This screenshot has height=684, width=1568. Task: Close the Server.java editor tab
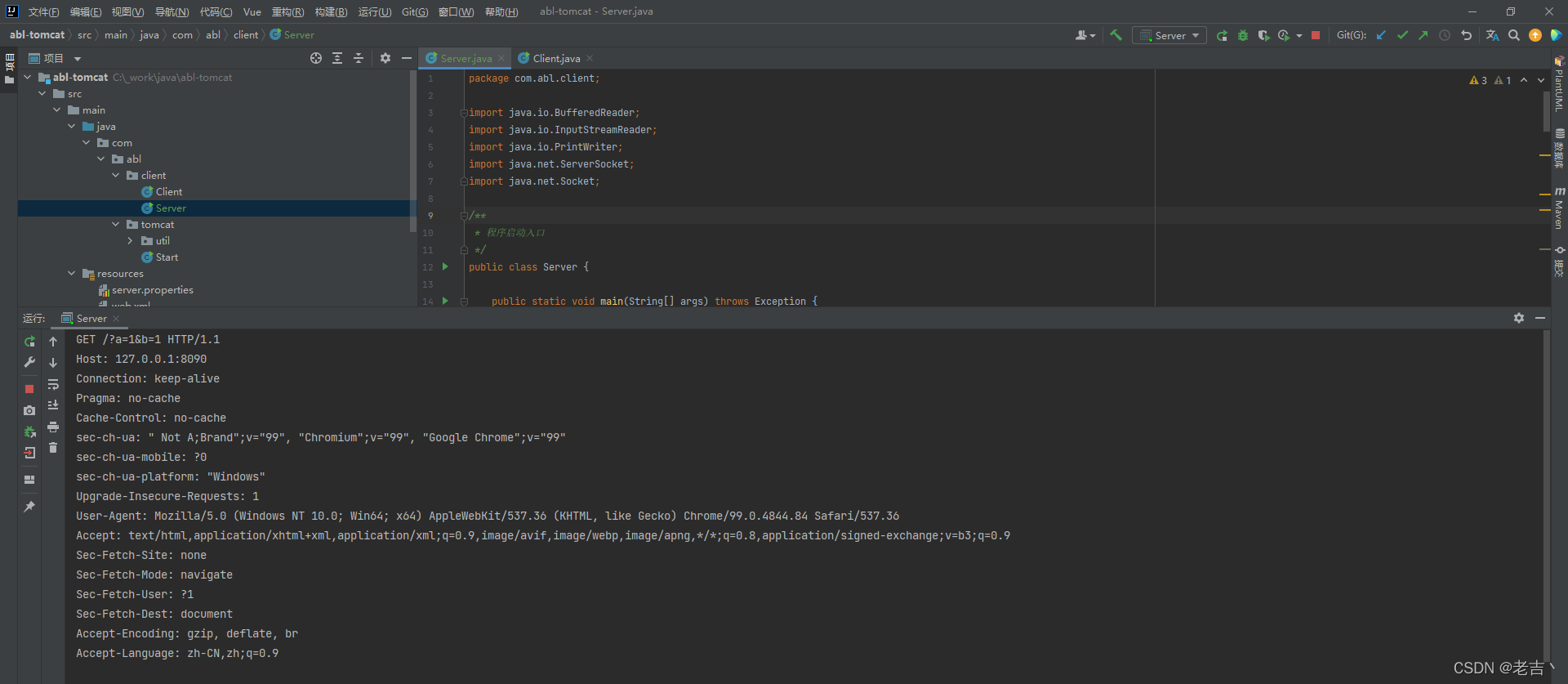tap(501, 58)
